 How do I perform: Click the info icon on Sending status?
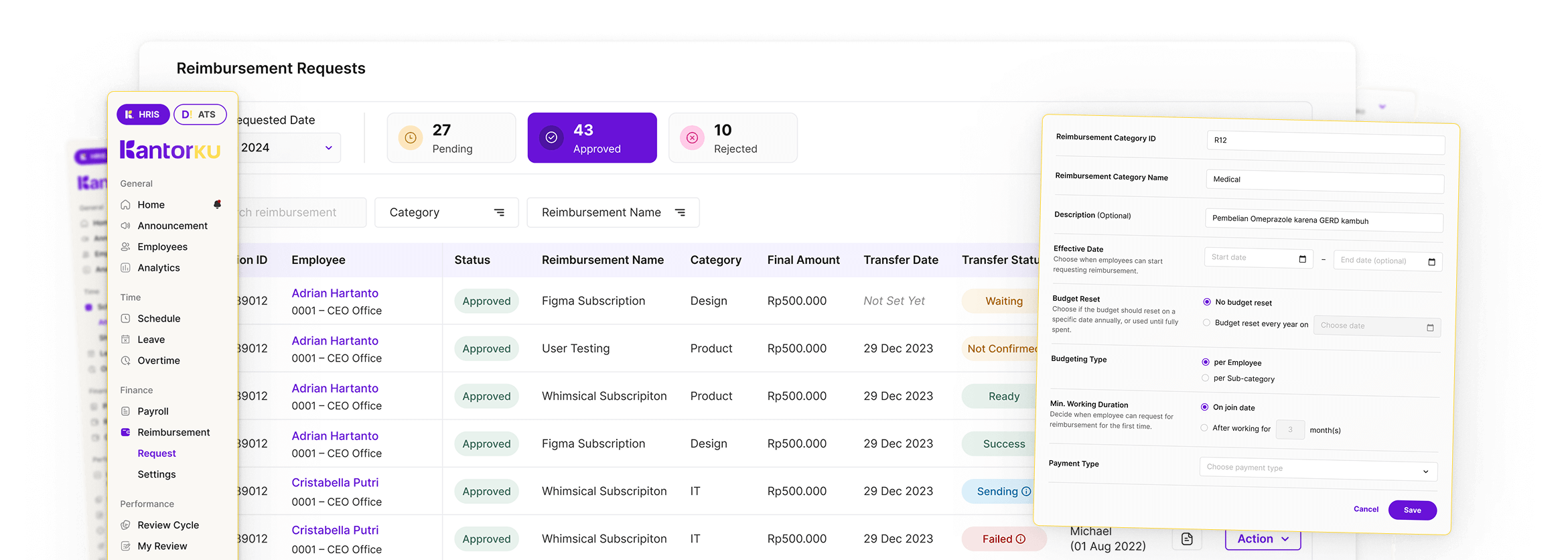pyautogui.click(x=1026, y=491)
